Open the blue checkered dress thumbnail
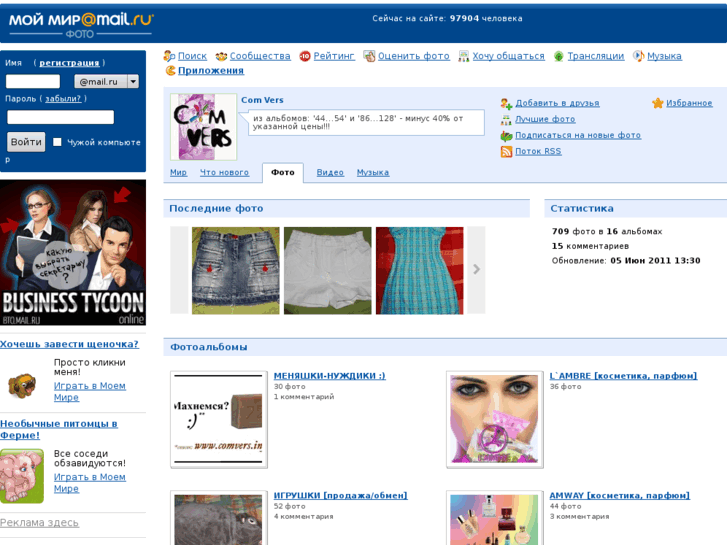Screen dimensions: 727x545 (x=419, y=270)
